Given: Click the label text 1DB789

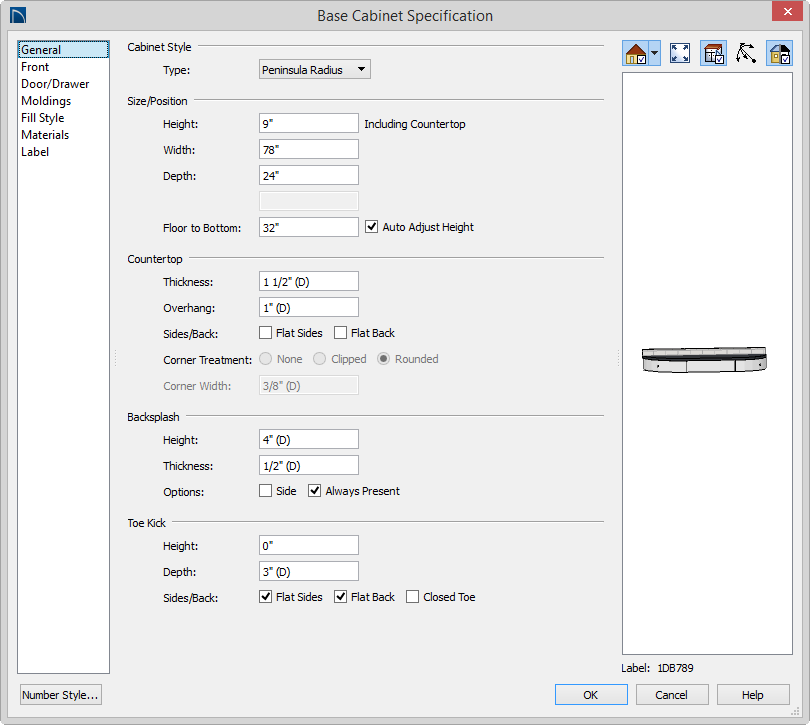Looking at the screenshot, I should pyautogui.click(x=675, y=668).
